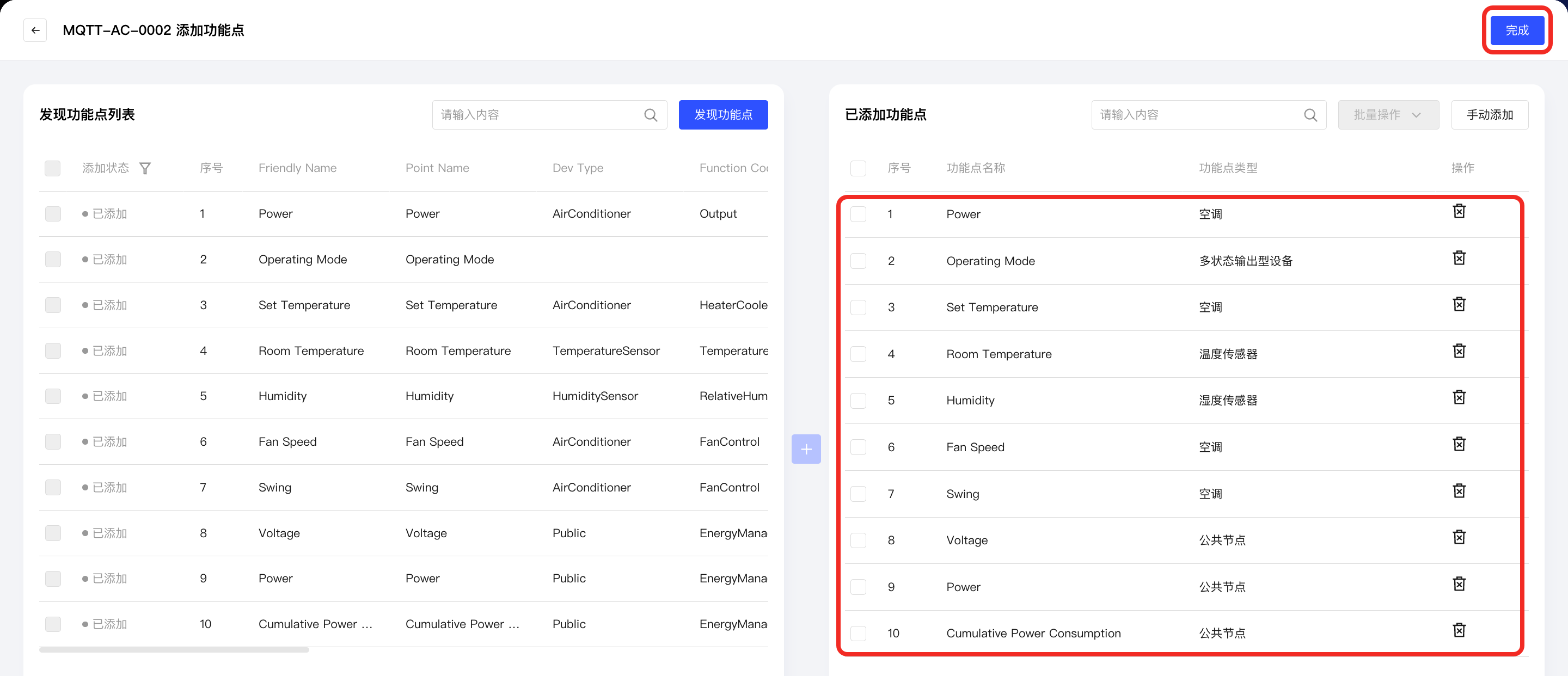The width and height of the screenshot is (1568, 676).
Task: Click 多状态输出型设备 type cell
Action: (x=1245, y=261)
